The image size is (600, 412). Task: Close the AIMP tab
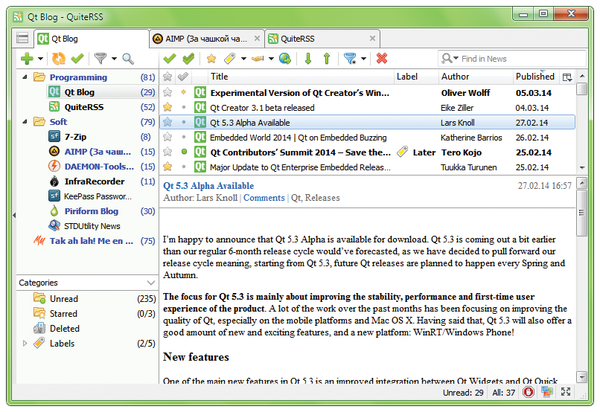(257, 38)
